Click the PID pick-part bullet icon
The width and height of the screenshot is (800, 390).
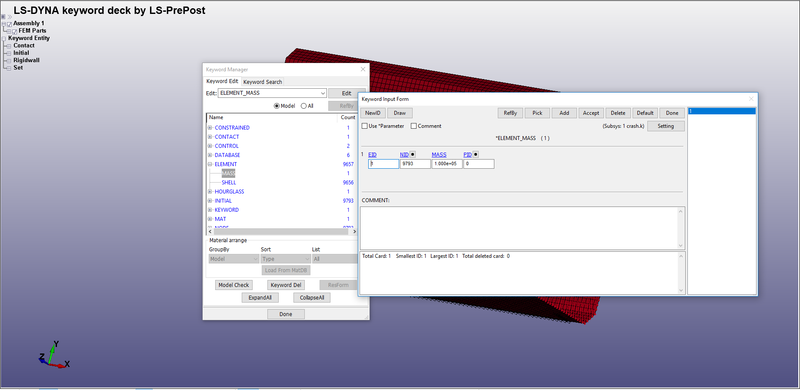[x=476, y=154]
